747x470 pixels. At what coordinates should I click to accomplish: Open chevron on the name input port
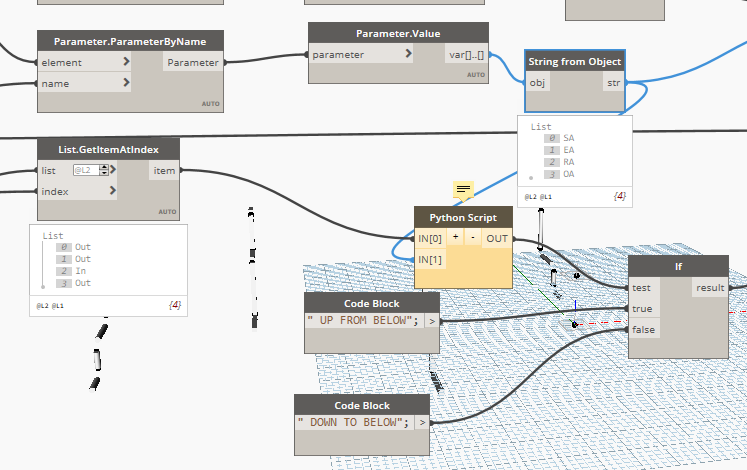pyautogui.click(x=126, y=82)
